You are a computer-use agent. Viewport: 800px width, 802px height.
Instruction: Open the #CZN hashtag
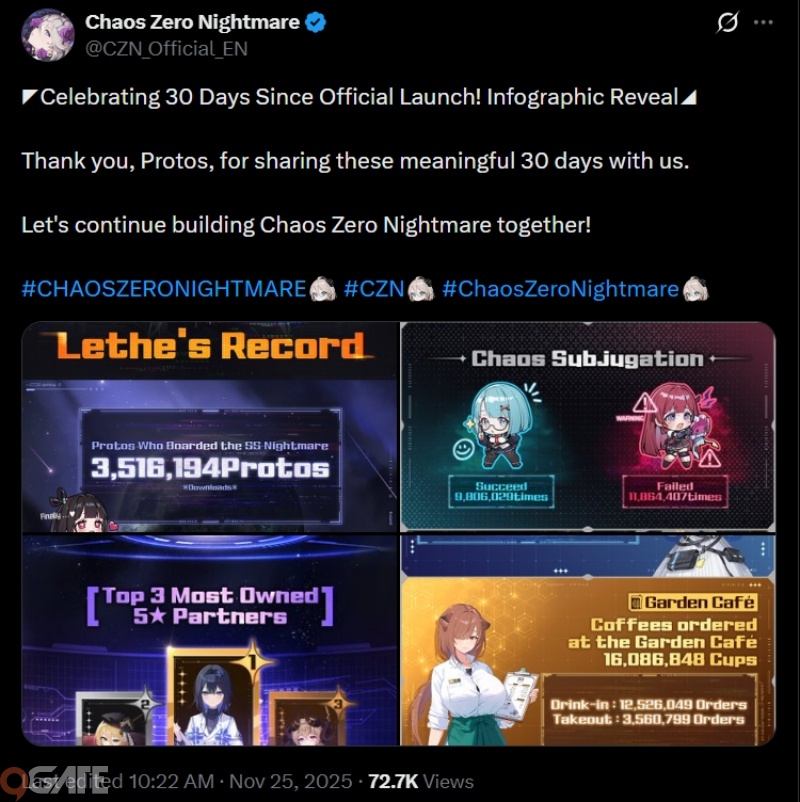[x=374, y=288]
